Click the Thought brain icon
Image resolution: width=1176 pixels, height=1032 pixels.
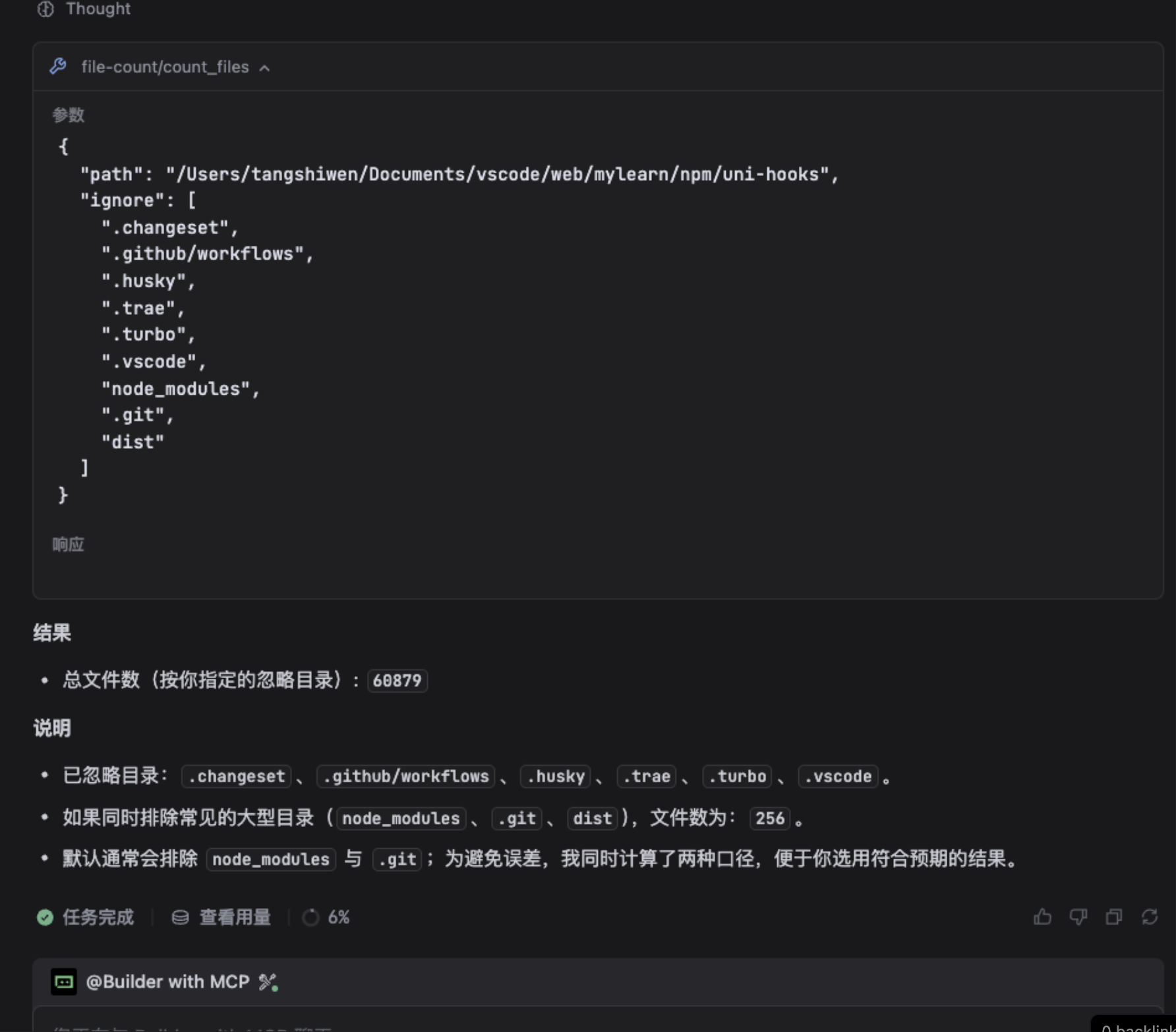pos(45,9)
